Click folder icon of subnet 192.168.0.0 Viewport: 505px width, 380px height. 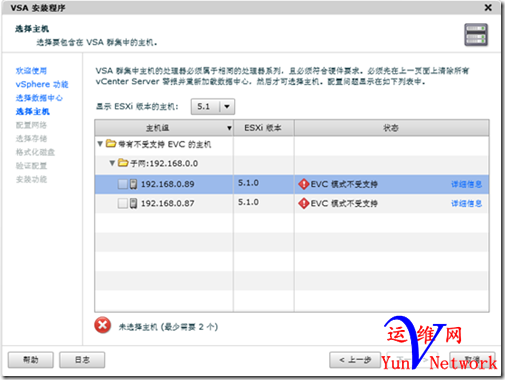[123, 163]
